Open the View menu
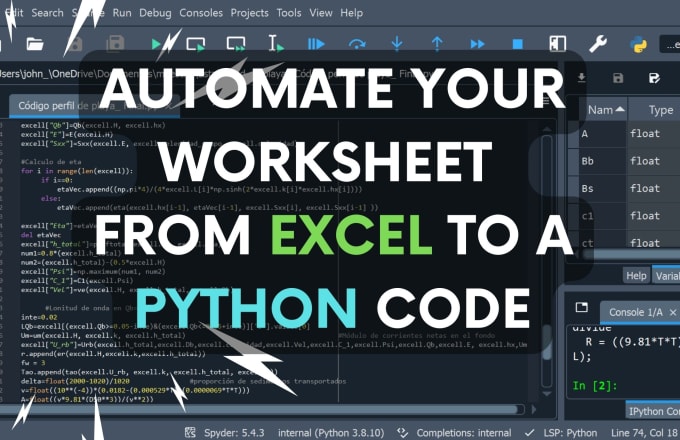The image size is (680, 440). [x=320, y=13]
